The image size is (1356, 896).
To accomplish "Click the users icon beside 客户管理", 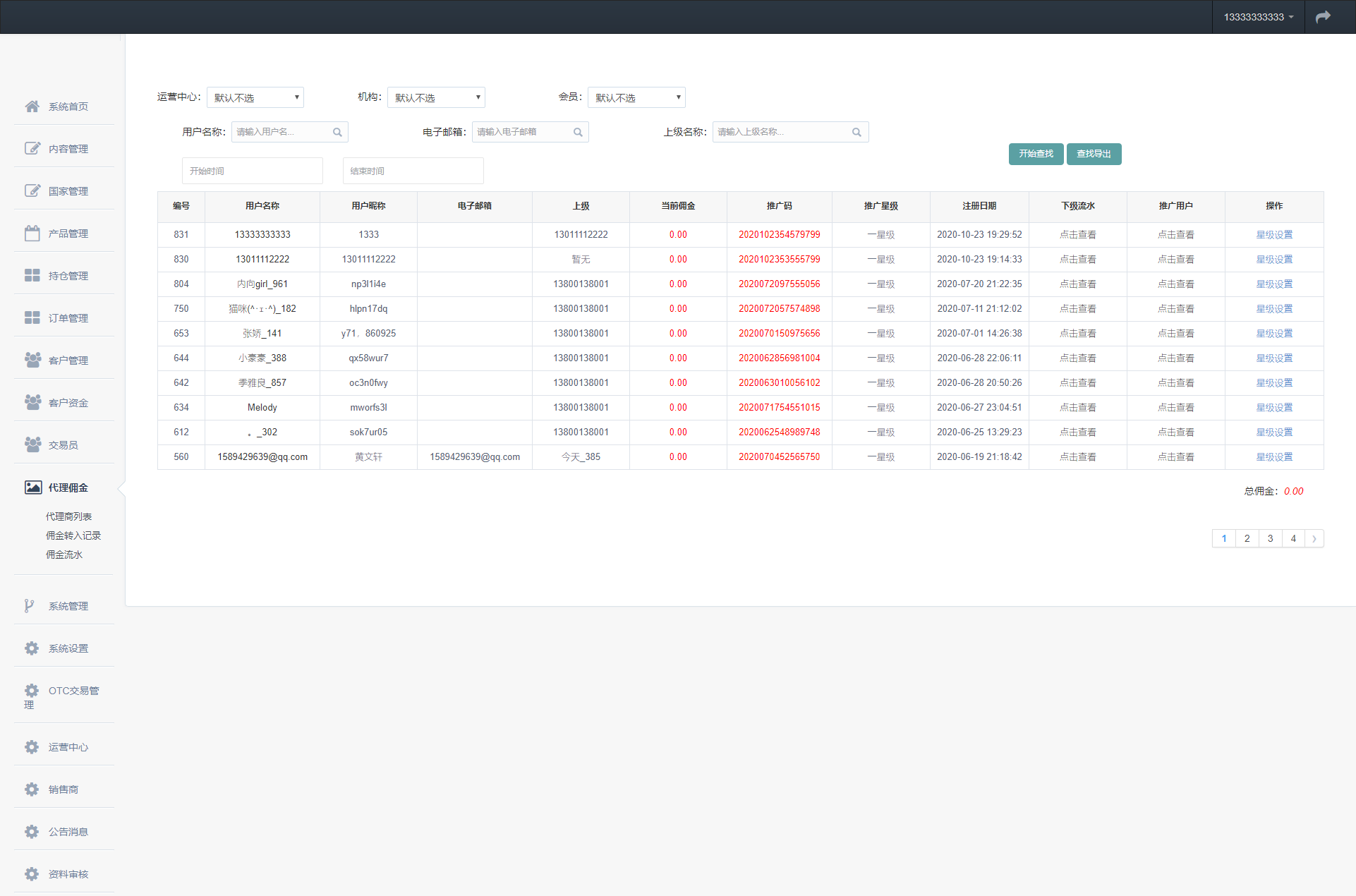I will [32, 360].
